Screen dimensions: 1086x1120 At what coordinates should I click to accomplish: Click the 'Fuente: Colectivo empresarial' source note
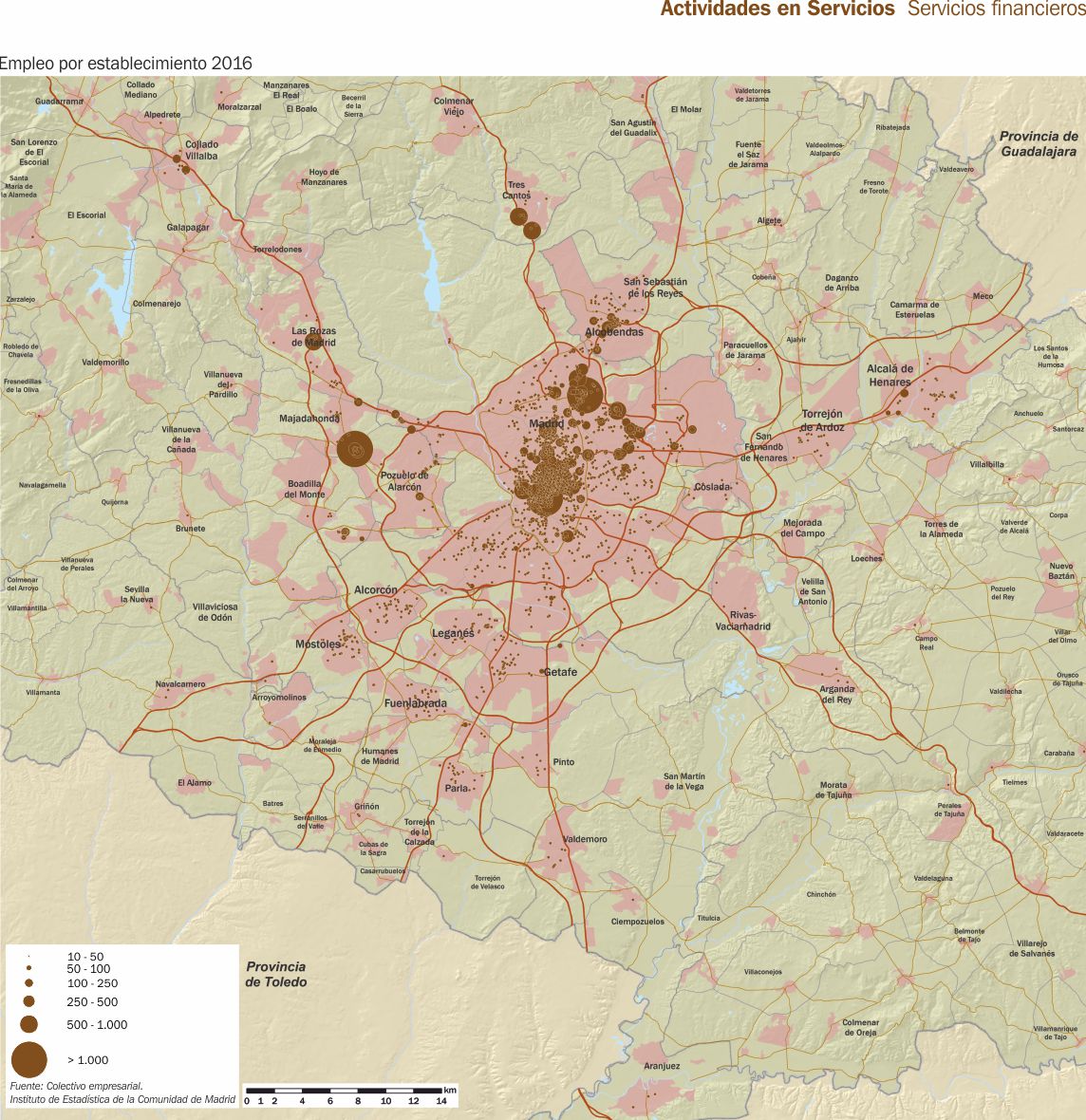coord(76,1085)
